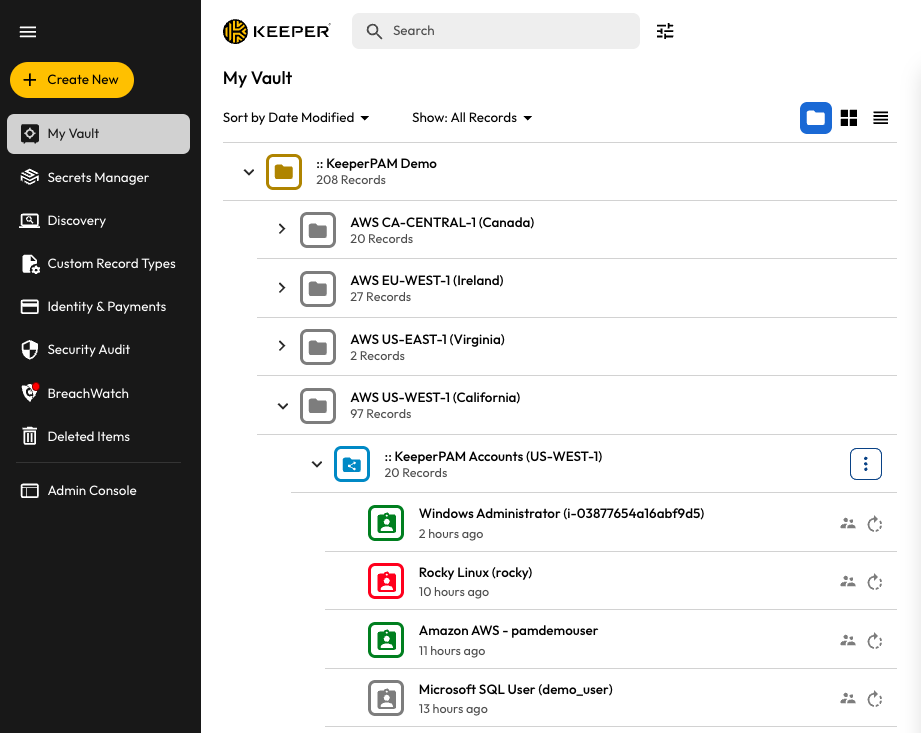Image resolution: width=921 pixels, height=733 pixels.
Task: Click the search filter options icon
Action: pyautogui.click(x=665, y=31)
